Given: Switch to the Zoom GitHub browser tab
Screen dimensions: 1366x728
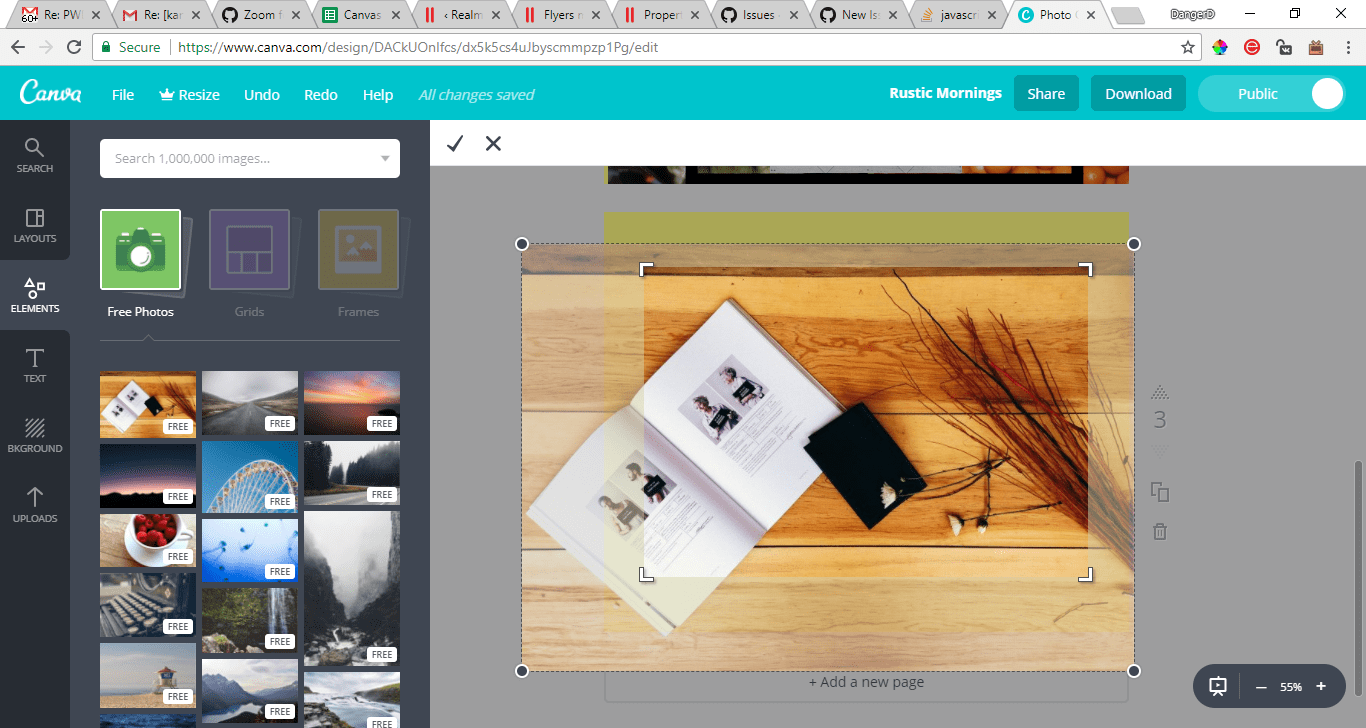Looking at the screenshot, I should pos(261,15).
